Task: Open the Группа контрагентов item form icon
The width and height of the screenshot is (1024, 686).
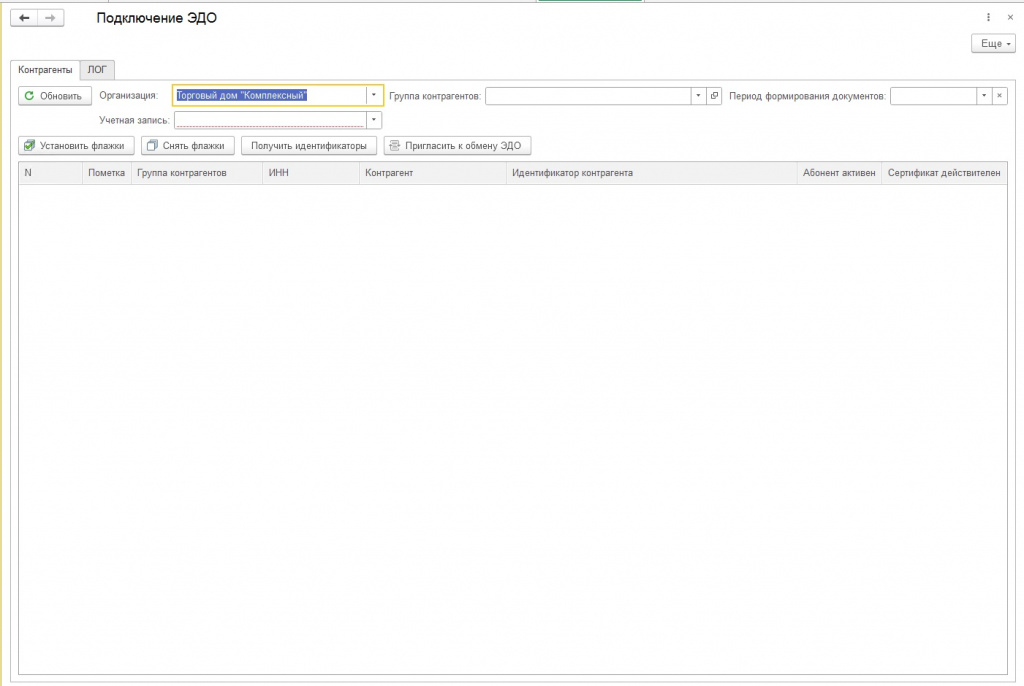Action: 714,96
